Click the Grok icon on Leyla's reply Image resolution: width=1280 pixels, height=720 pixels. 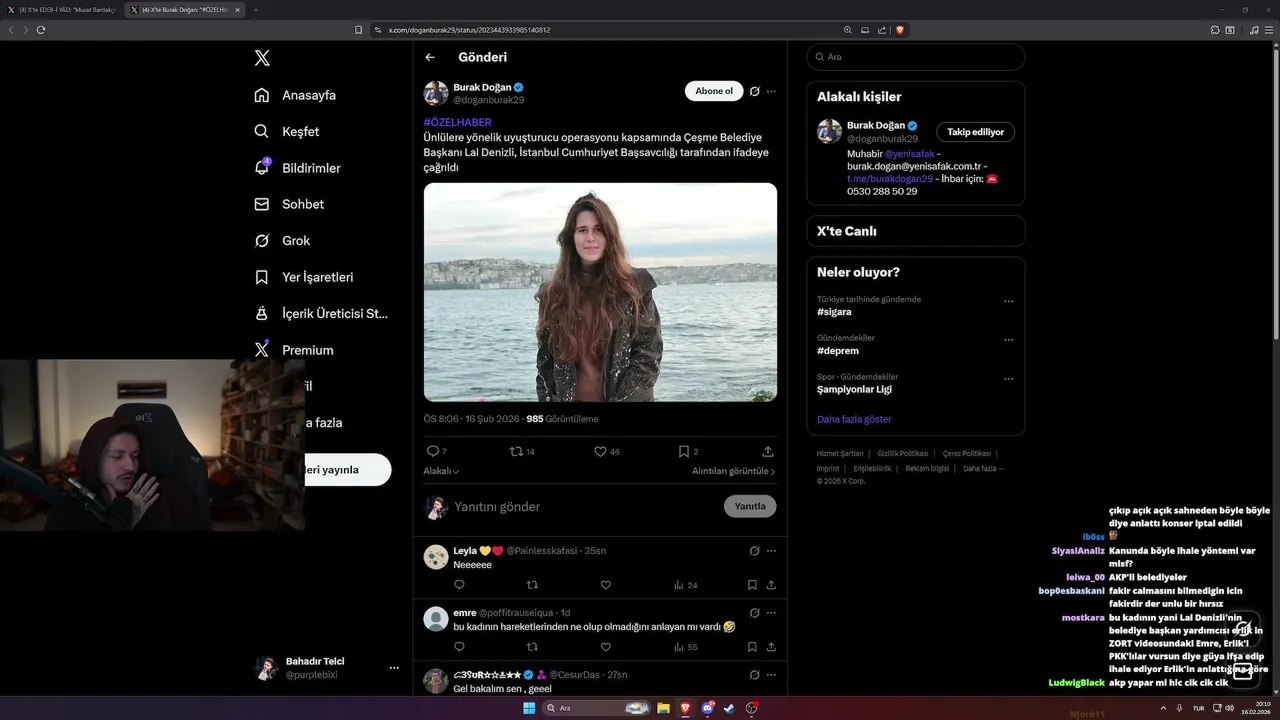tap(755, 550)
